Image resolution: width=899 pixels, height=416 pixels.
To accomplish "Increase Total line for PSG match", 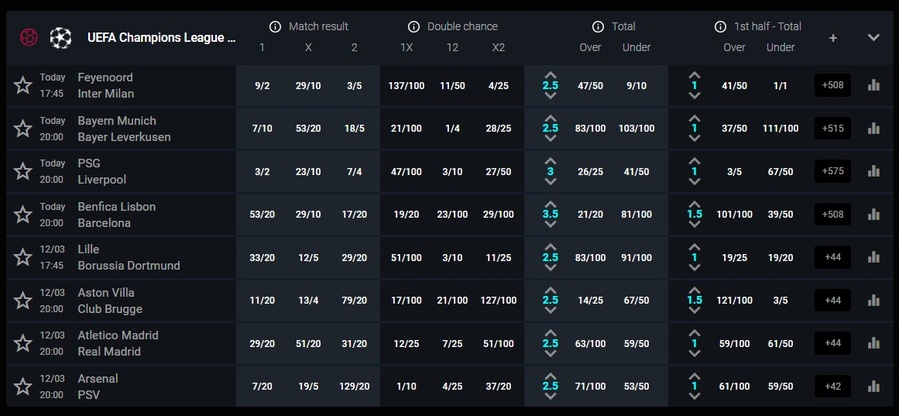I will pyautogui.click(x=550, y=161).
